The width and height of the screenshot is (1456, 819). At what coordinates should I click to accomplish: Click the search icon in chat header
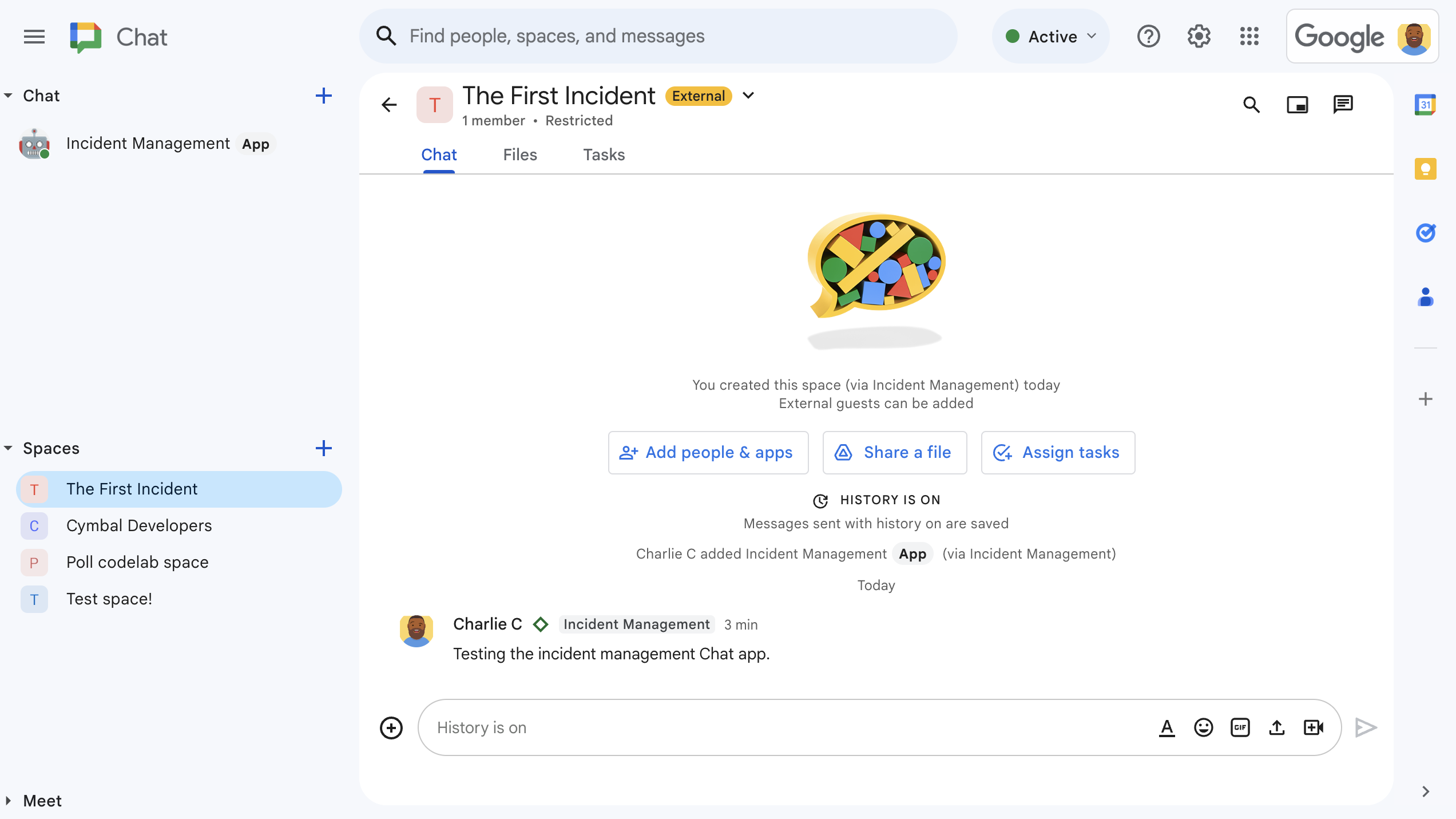(1252, 105)
